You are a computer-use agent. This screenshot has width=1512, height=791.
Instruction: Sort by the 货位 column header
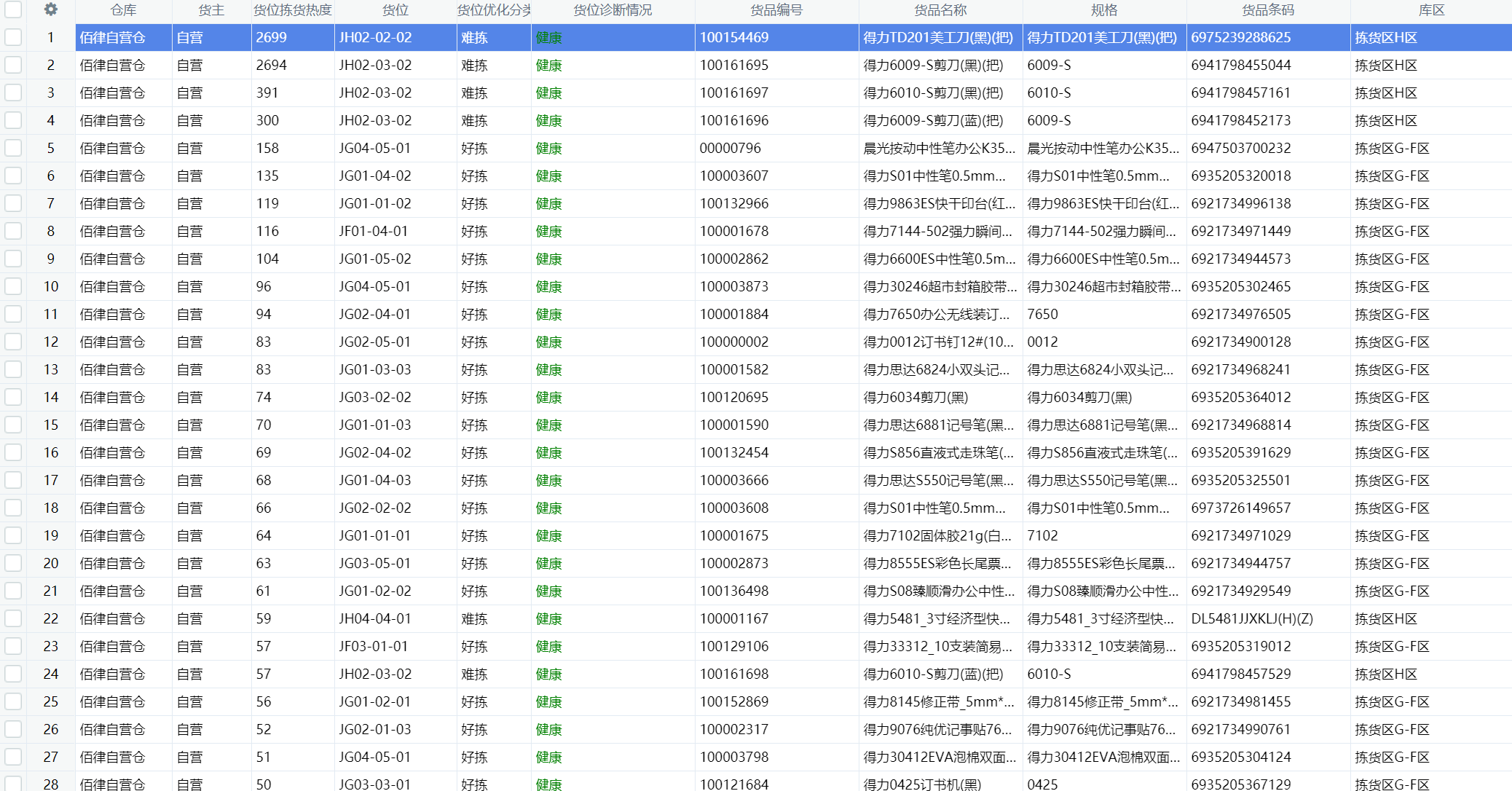(395, 10)
